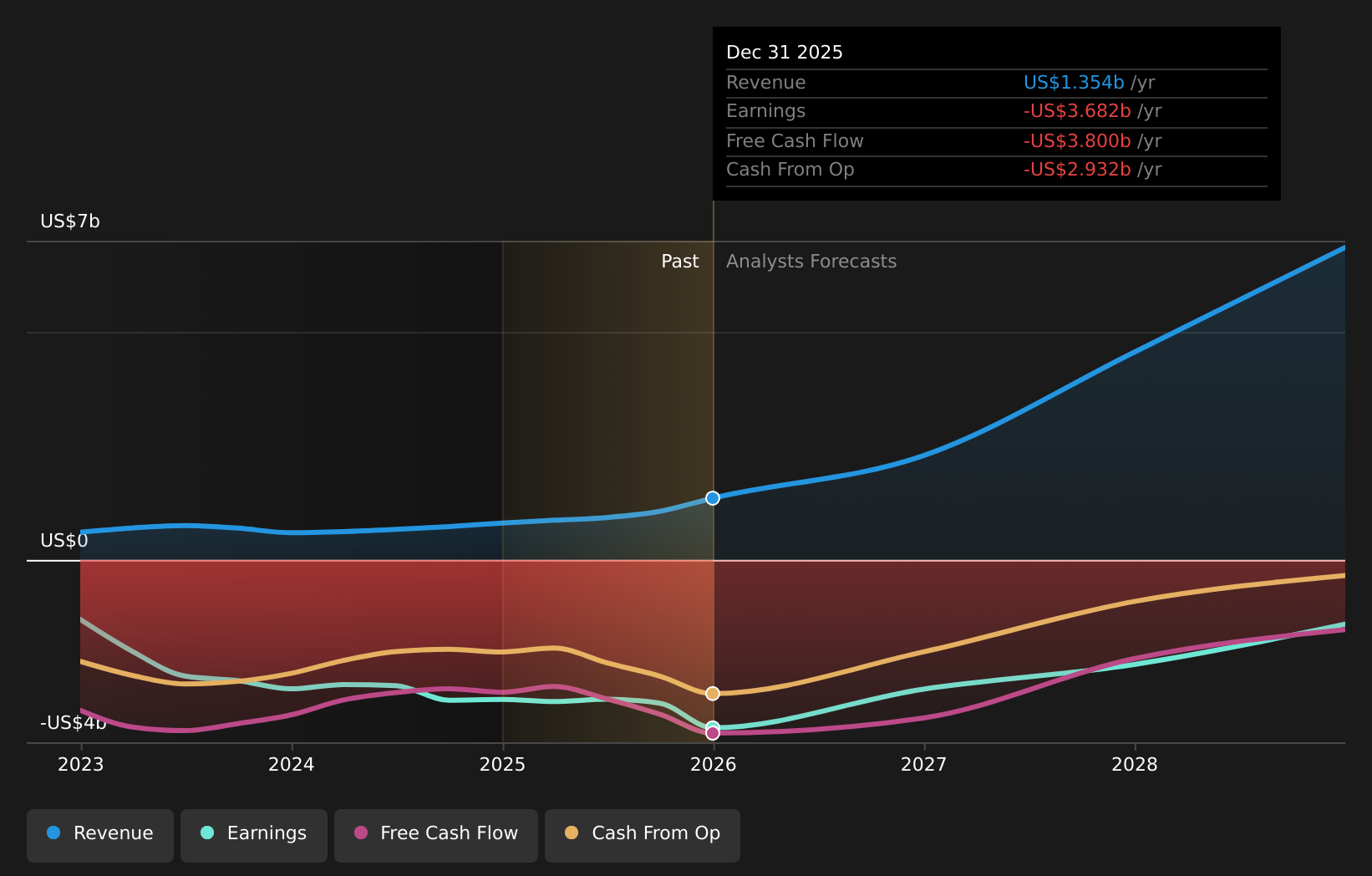Toggle the Revenue series visibility
The image size is (1372, 876).
(x=99, y=833)
